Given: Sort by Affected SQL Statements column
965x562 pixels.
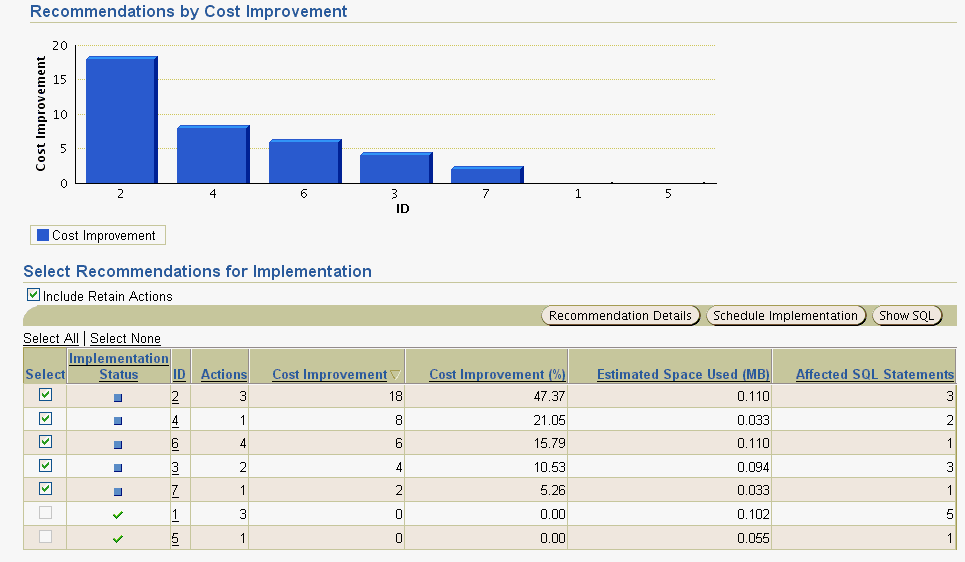Looking at the screenshot, I should click(x=874, y=375).
